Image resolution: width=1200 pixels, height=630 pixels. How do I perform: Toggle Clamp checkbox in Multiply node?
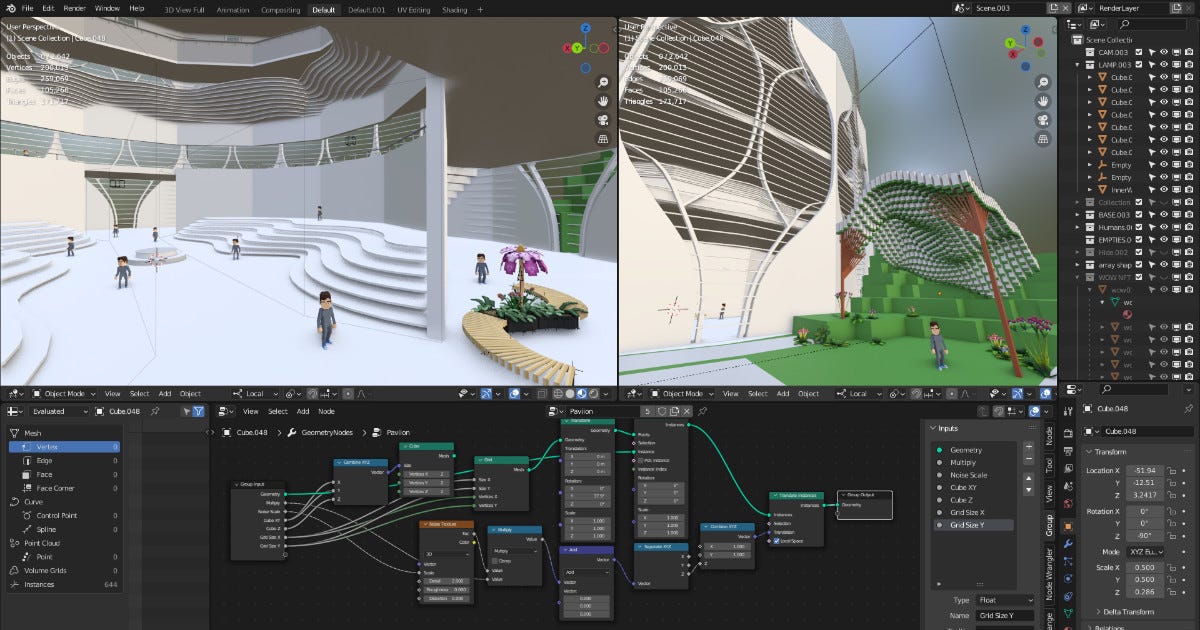494,561
